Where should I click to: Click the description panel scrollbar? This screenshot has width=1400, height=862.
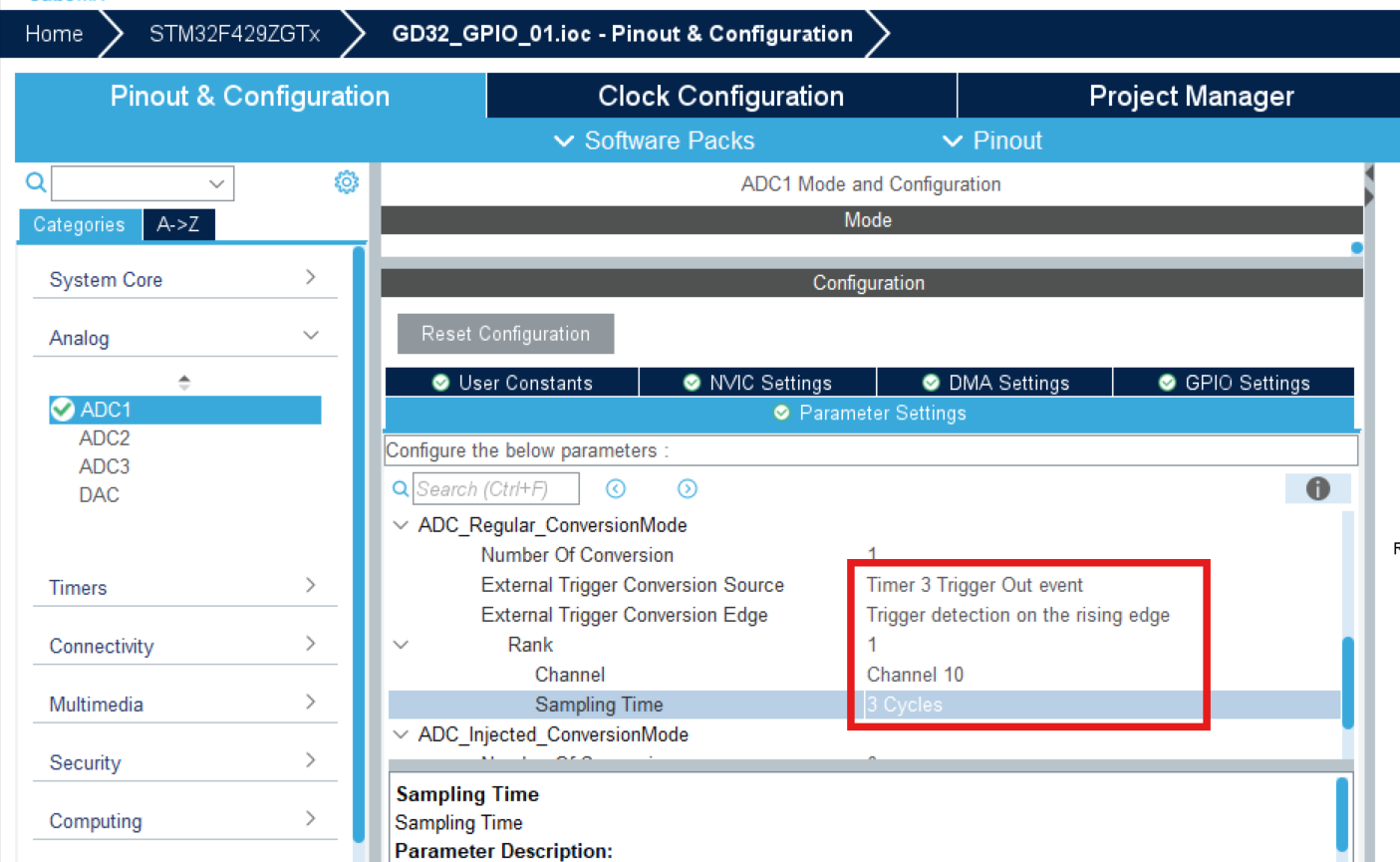point(1341,813)
